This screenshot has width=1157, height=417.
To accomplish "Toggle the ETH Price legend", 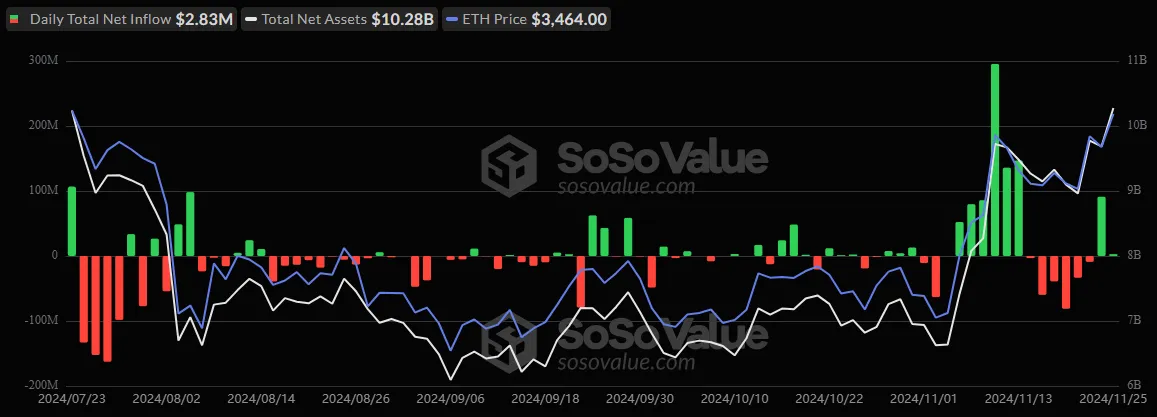I will tap(526, 20).
